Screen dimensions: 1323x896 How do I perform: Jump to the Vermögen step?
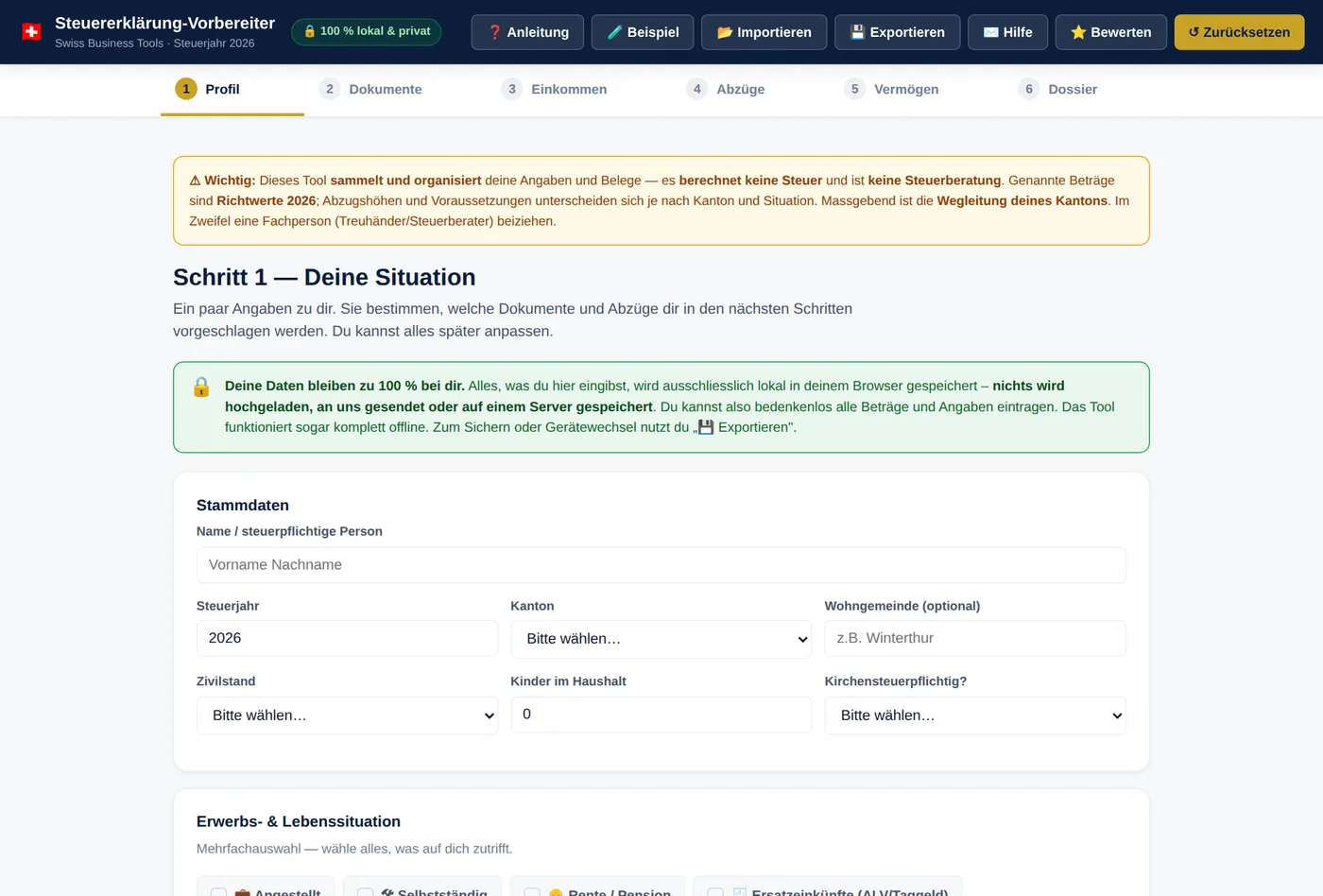coord(891,89)
